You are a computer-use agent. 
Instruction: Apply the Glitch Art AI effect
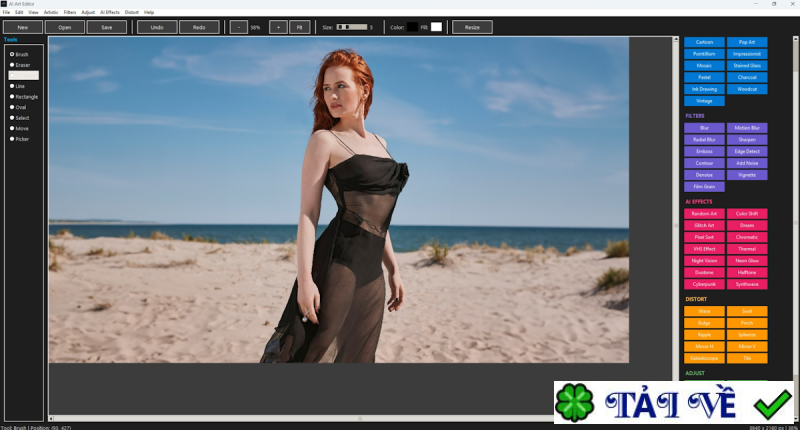click(704, 225)
